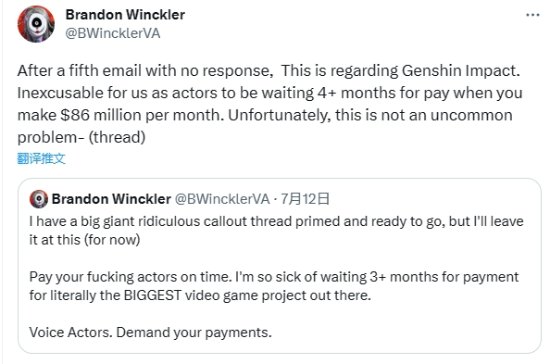This screenshot has height=364, width=550.
Task: Click the 翻译推文 translate tweet link
Action: (x=41, y=159)
